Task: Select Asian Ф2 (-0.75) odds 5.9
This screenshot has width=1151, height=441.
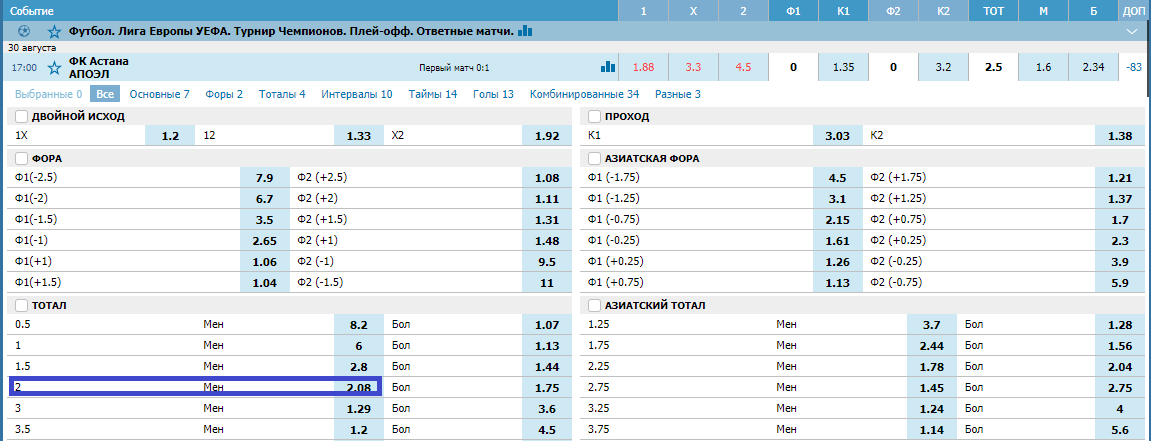Action: (1119, 282)
